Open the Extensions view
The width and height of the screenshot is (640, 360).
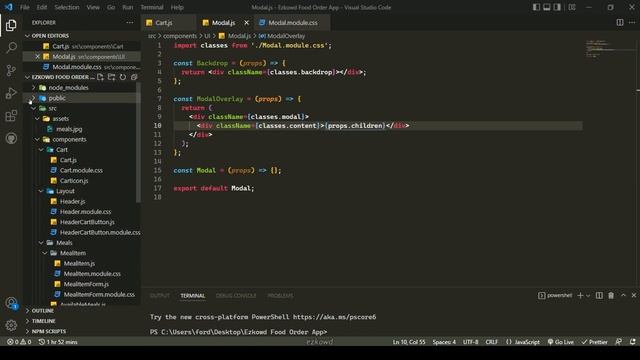[11, 116]
